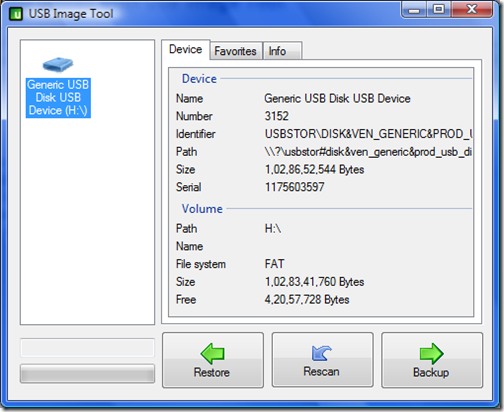Click the Volume group heading
This screenshot has height=412, width=504.
pos(202,209)
